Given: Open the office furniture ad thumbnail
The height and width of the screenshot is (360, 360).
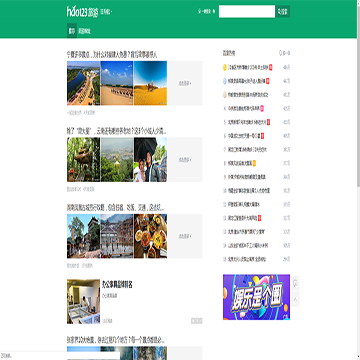Looking at the screenshot, I should pos(83,301).
